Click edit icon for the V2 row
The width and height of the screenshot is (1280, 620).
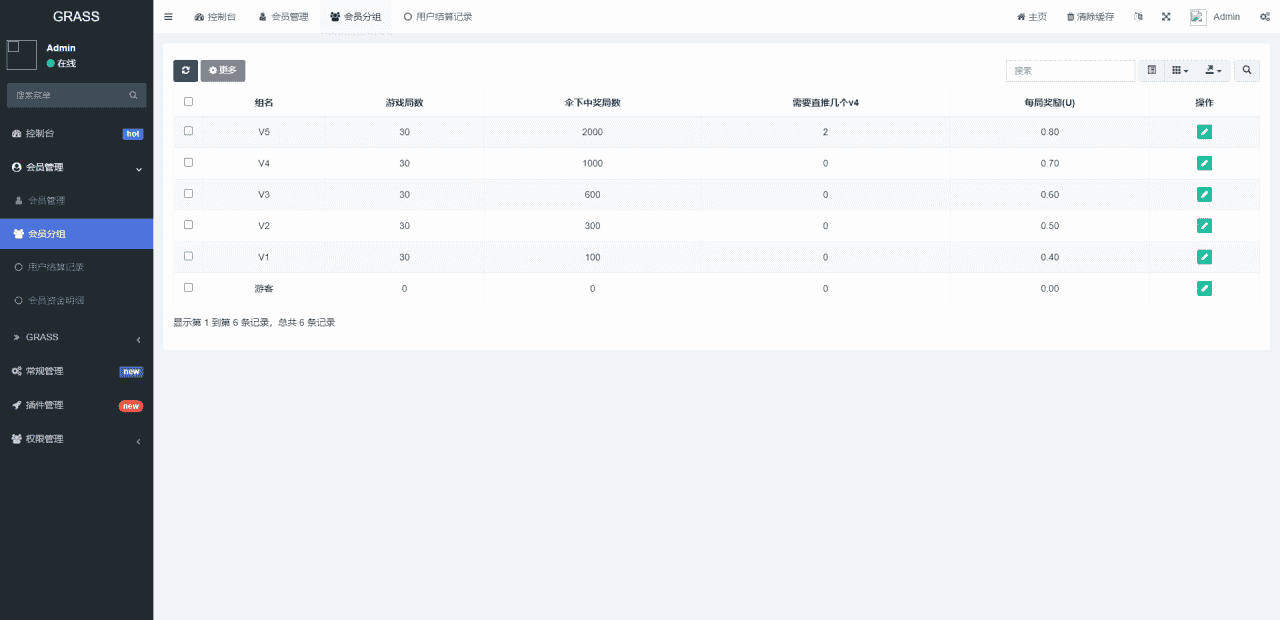(x=1204, y=226)
